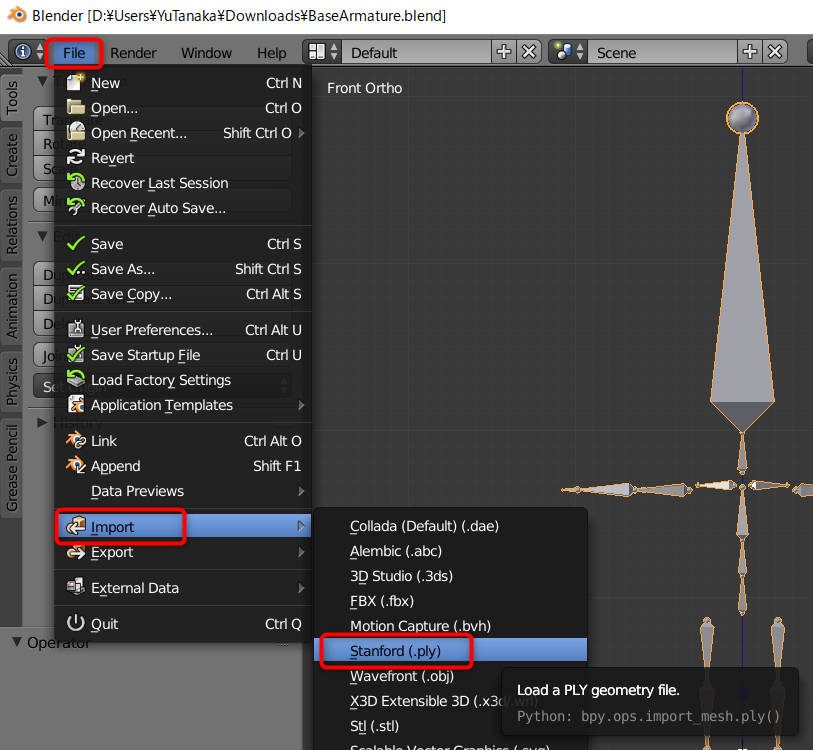
Task: Click Save Copy... entry
Action: click(x=183, y=294)
